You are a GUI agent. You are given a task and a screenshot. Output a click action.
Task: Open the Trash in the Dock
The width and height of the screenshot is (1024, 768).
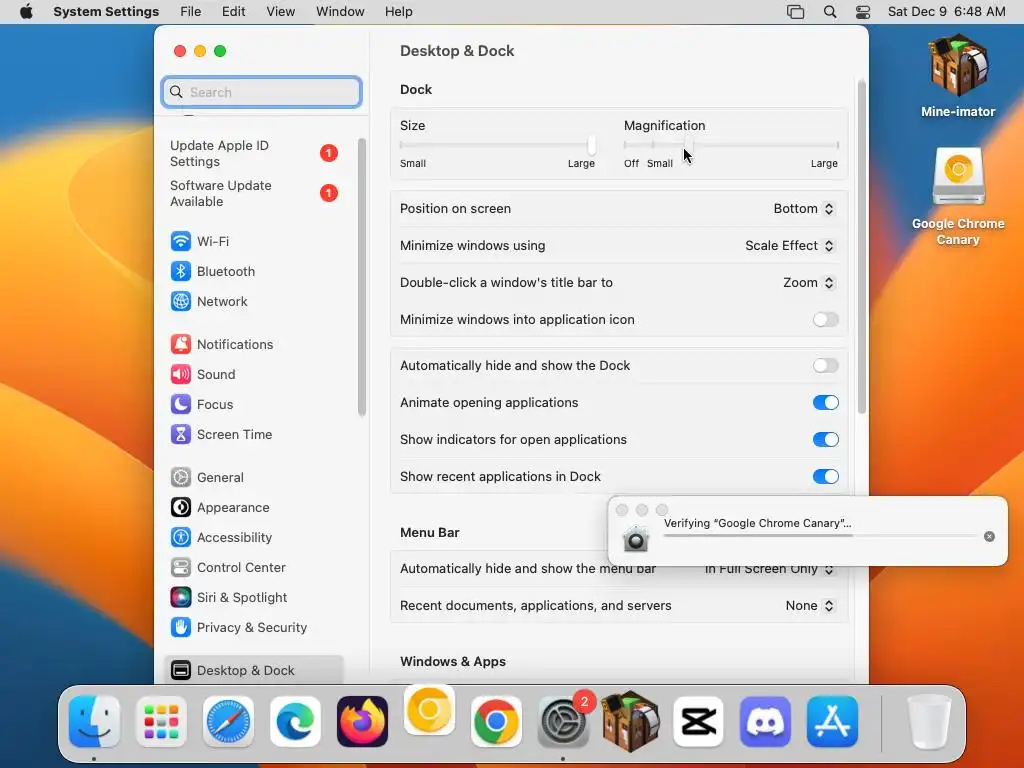pos(929,722)
